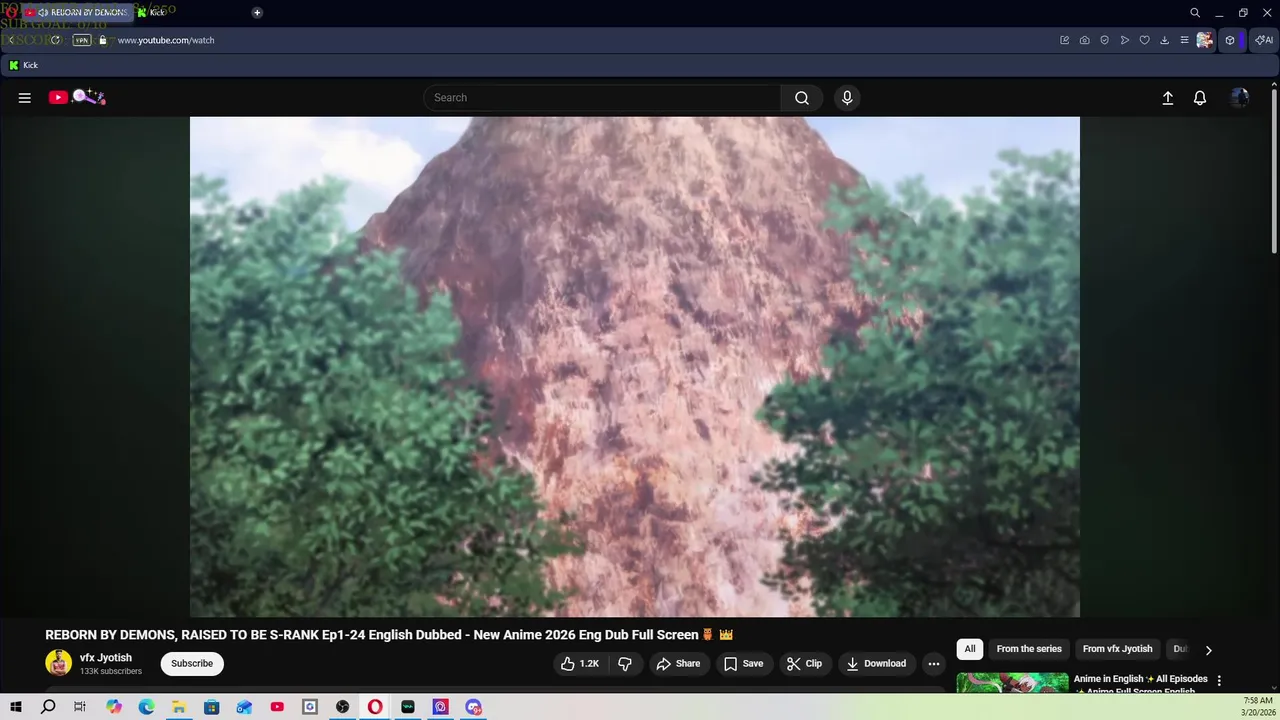1280x720 pixels.
Task: Open Task View on taskbar
Action: pyautogui.click(x=80, y=707)
